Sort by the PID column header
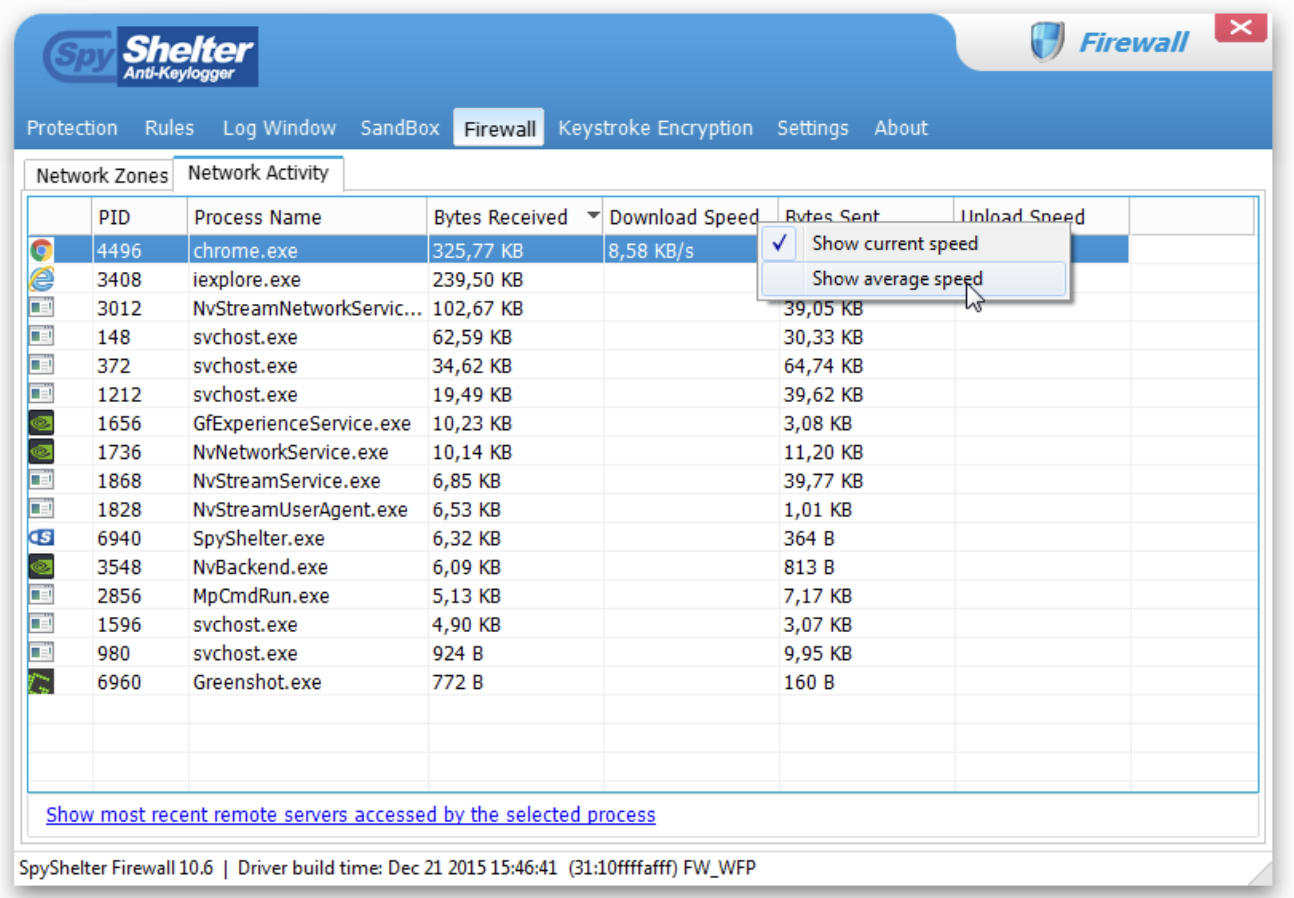This screenshot has width=1294, height=898. pyautogui.click(x=140, y=217)
